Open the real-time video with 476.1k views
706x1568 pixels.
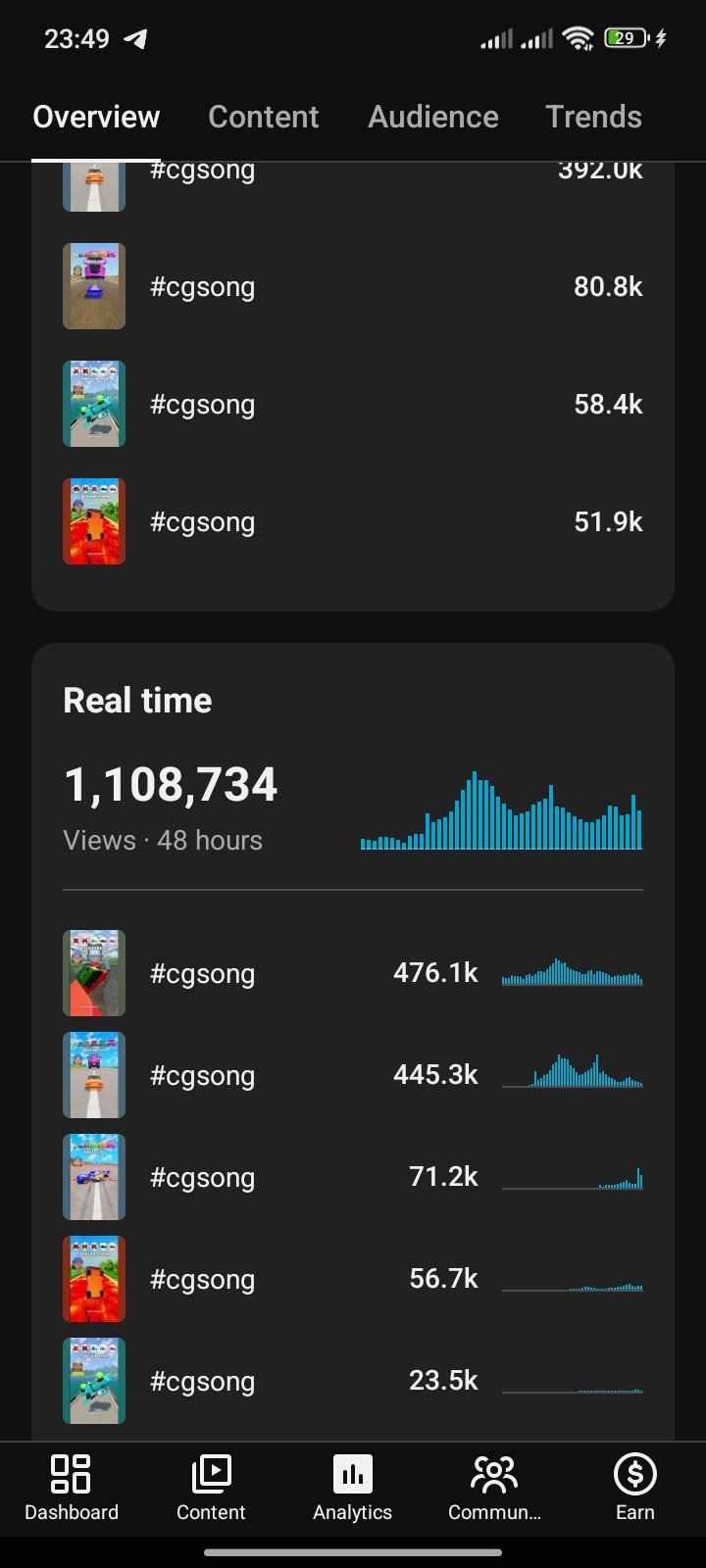[353, 973]
